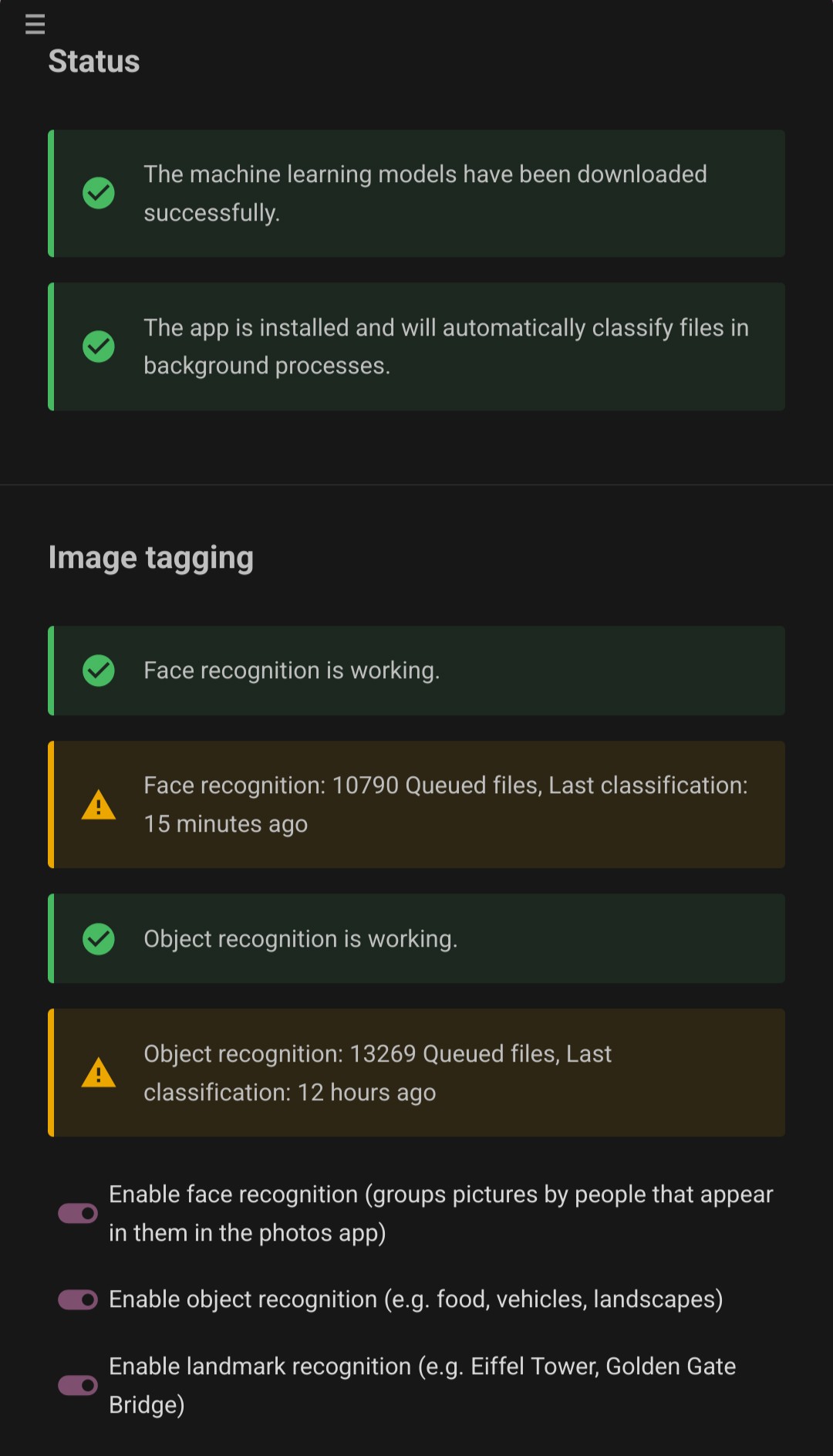The image size is (833, 1456).
Task: Select the face recognition queued files notice
Action: (416, 805)
